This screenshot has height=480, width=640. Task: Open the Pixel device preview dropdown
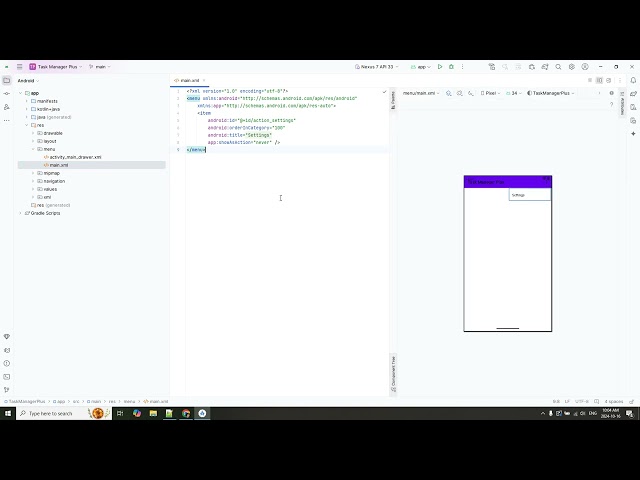490,93
